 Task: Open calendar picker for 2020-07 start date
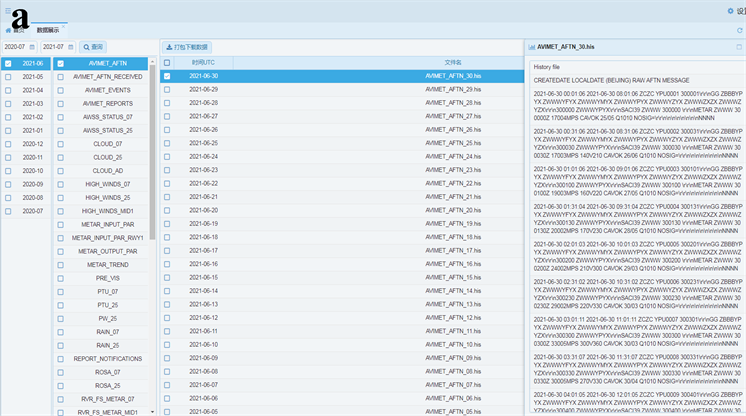33,47
